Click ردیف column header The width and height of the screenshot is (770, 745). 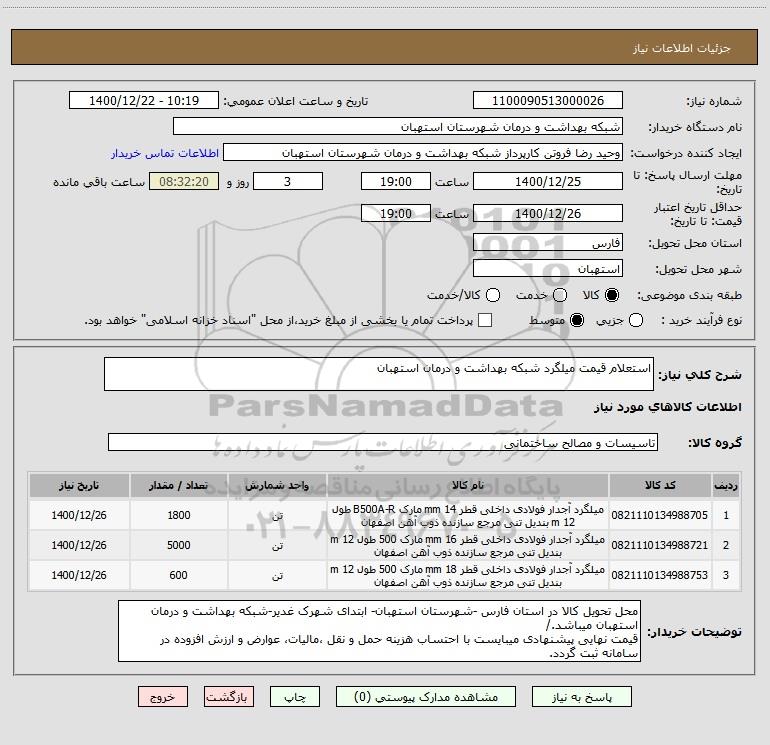point(726,485)
